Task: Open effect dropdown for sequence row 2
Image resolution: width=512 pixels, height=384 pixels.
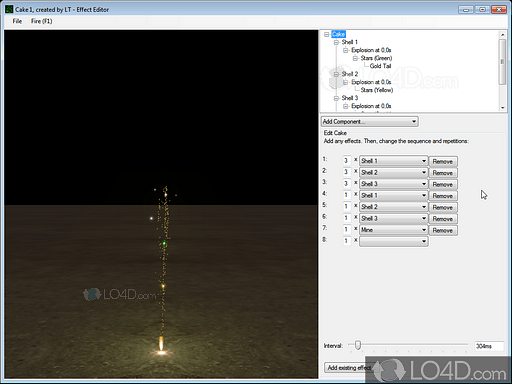Action: tap(394, 172)
